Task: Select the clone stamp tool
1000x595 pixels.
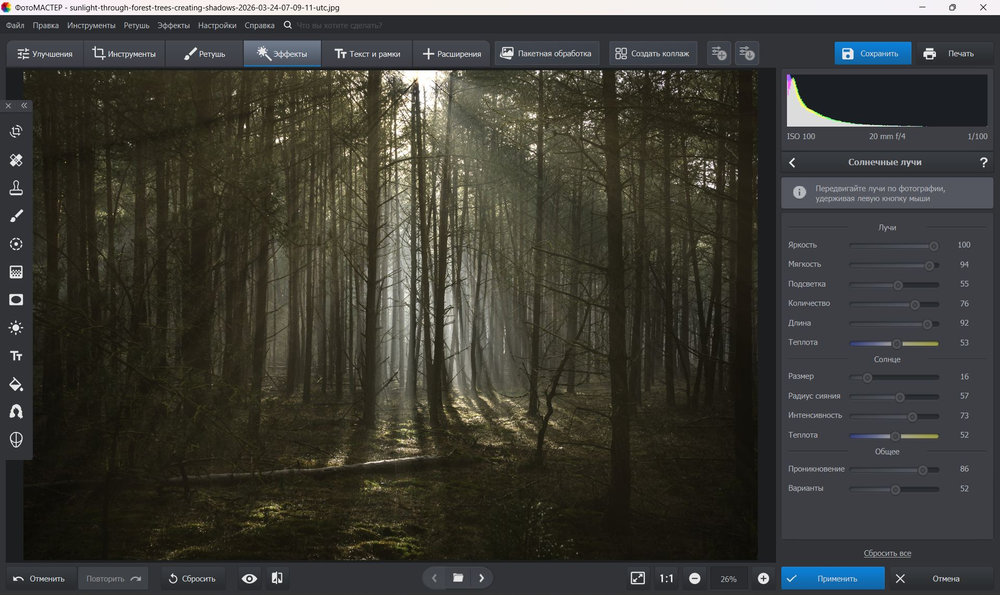Action: point(16,187)
